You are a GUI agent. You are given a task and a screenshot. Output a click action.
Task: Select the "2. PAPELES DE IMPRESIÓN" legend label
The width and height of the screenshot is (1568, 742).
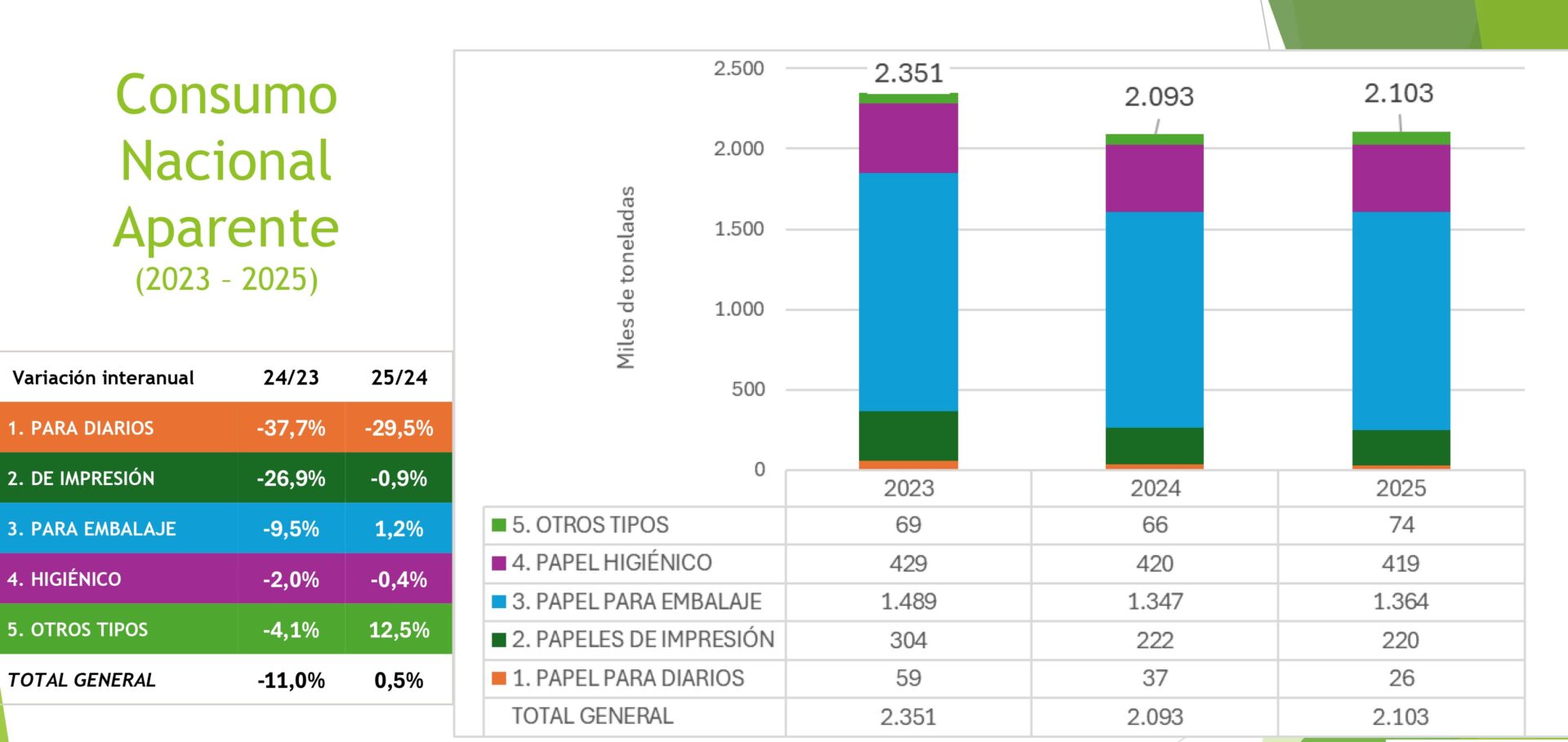click(643, 639)
